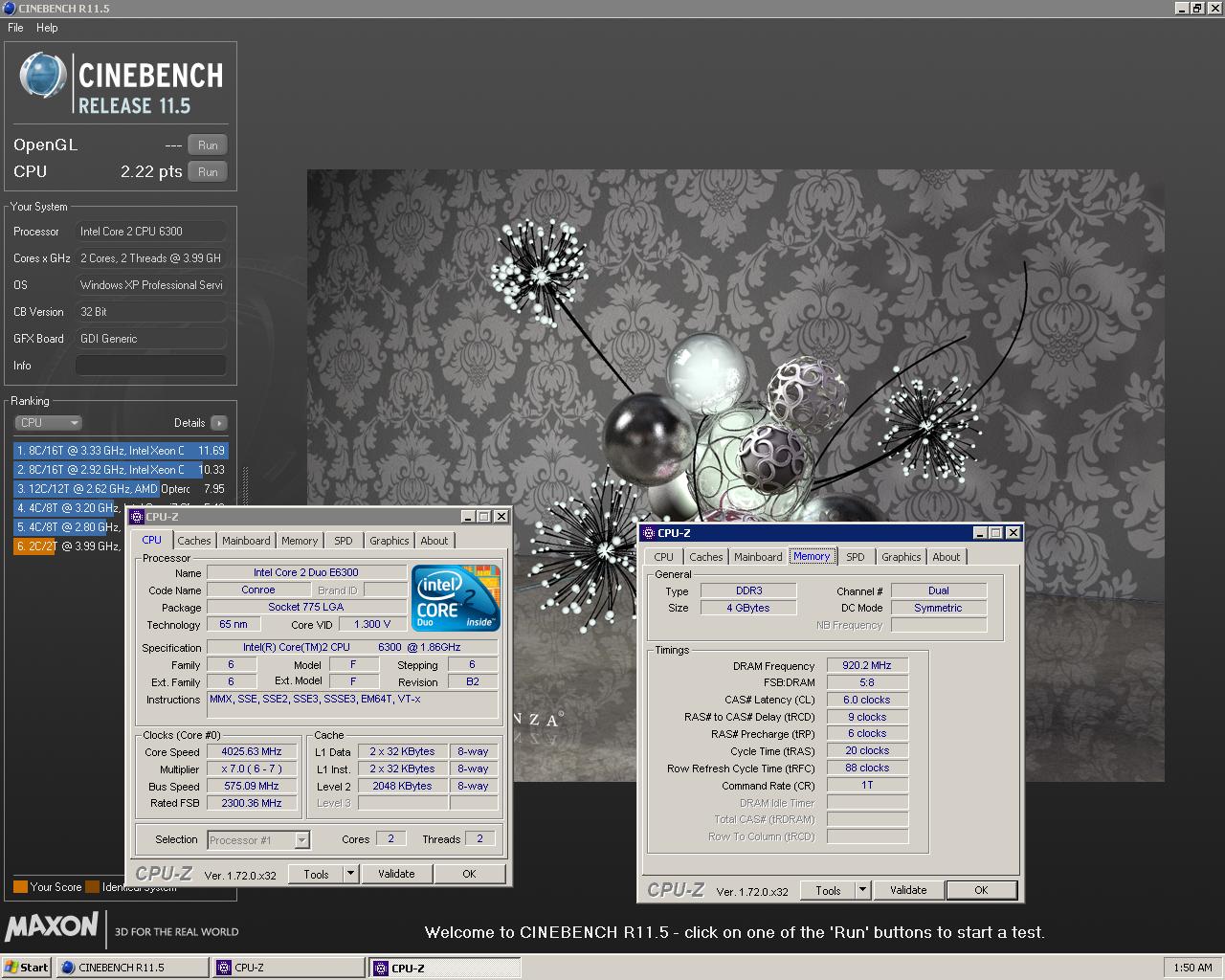
Task: Switch to Mainboard tab in left CPU-Z window
Action: (246, 541)
